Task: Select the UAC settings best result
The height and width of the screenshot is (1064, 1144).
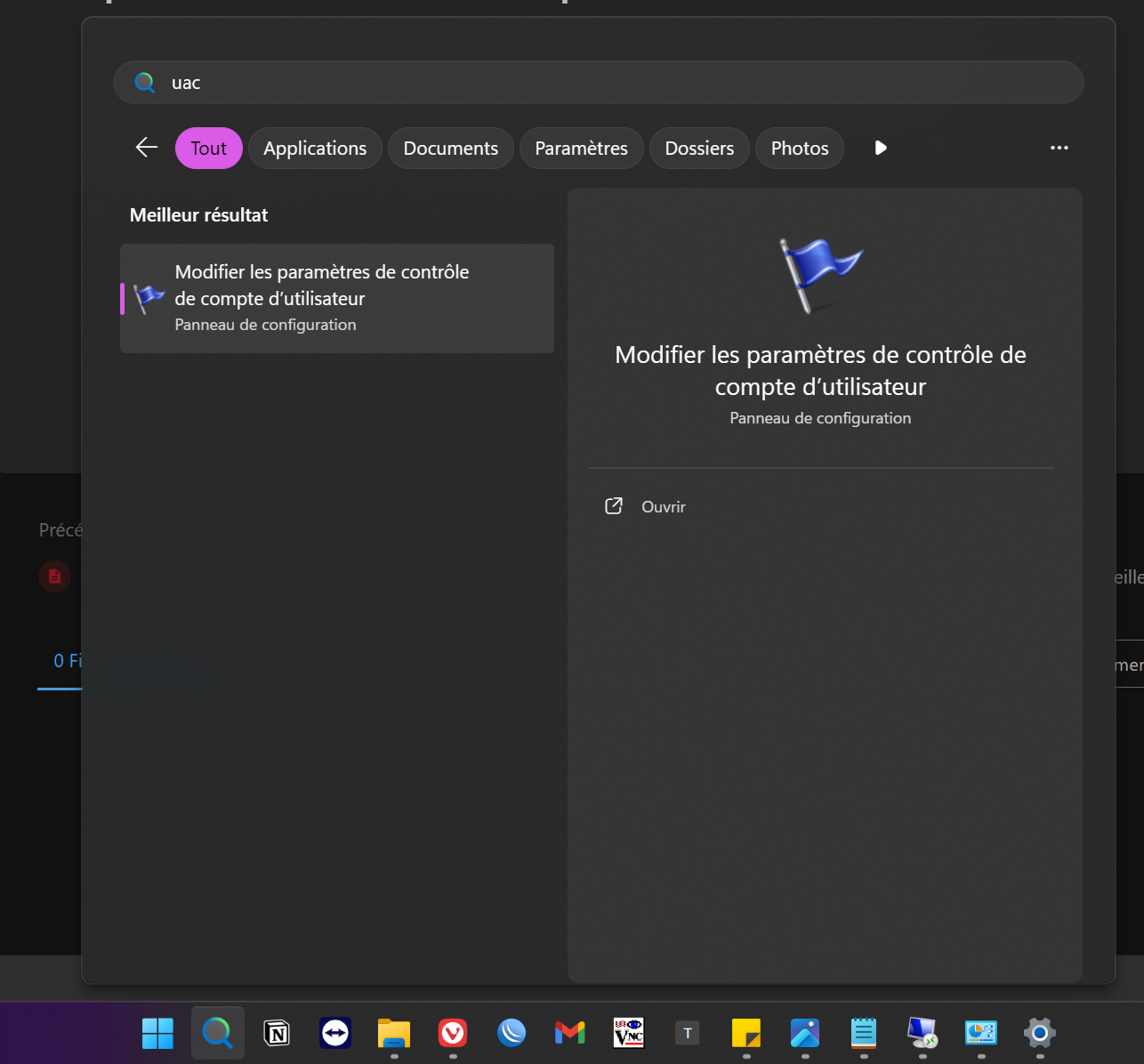Action: [337, 298]
